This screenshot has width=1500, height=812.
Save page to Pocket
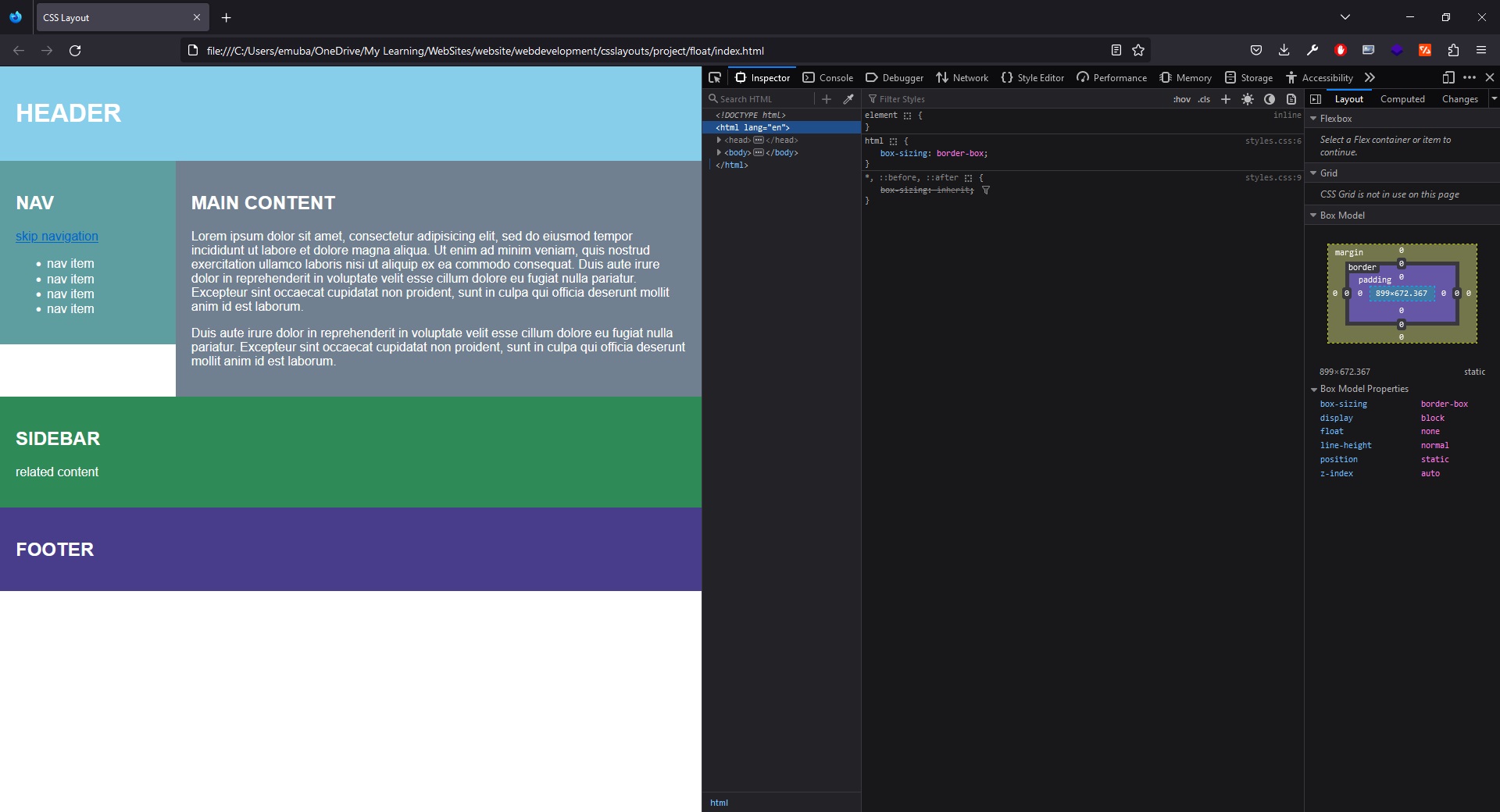(x=1256, y=50)
